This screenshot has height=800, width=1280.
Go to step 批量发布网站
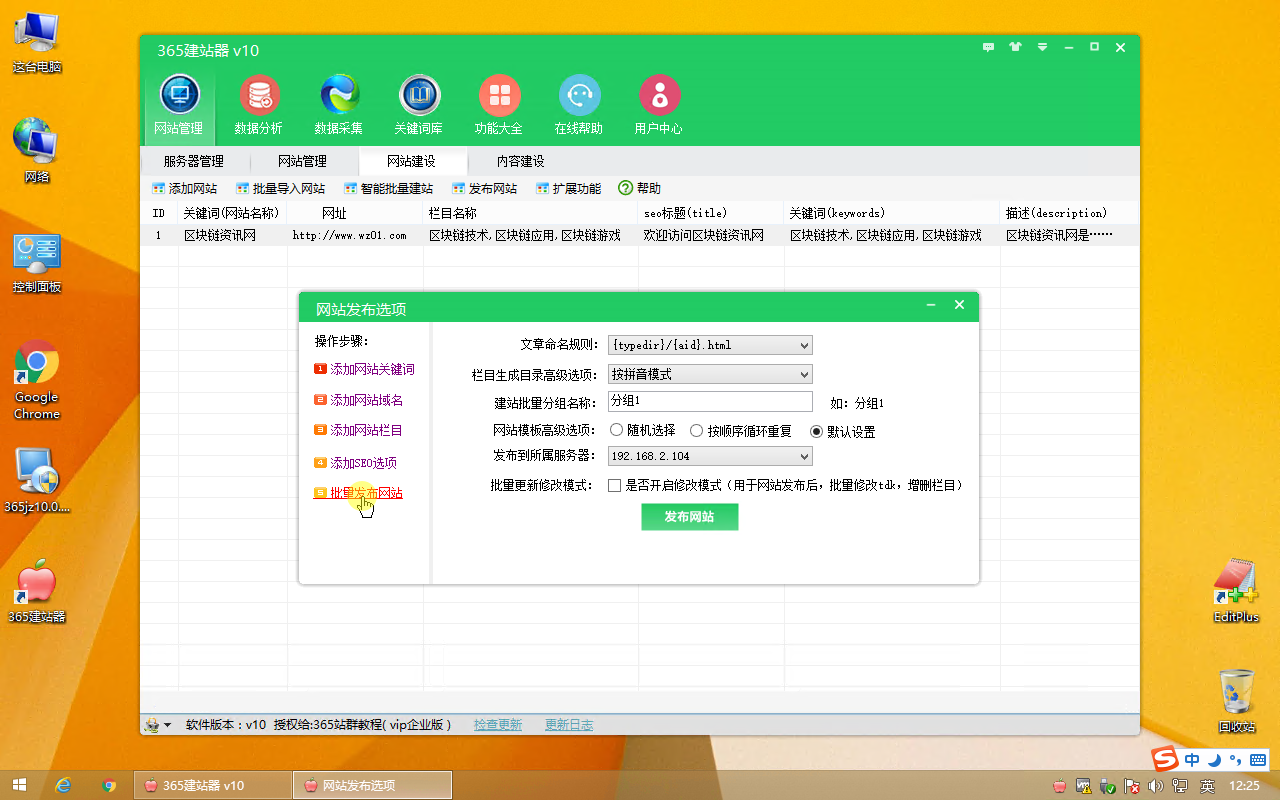359,493
